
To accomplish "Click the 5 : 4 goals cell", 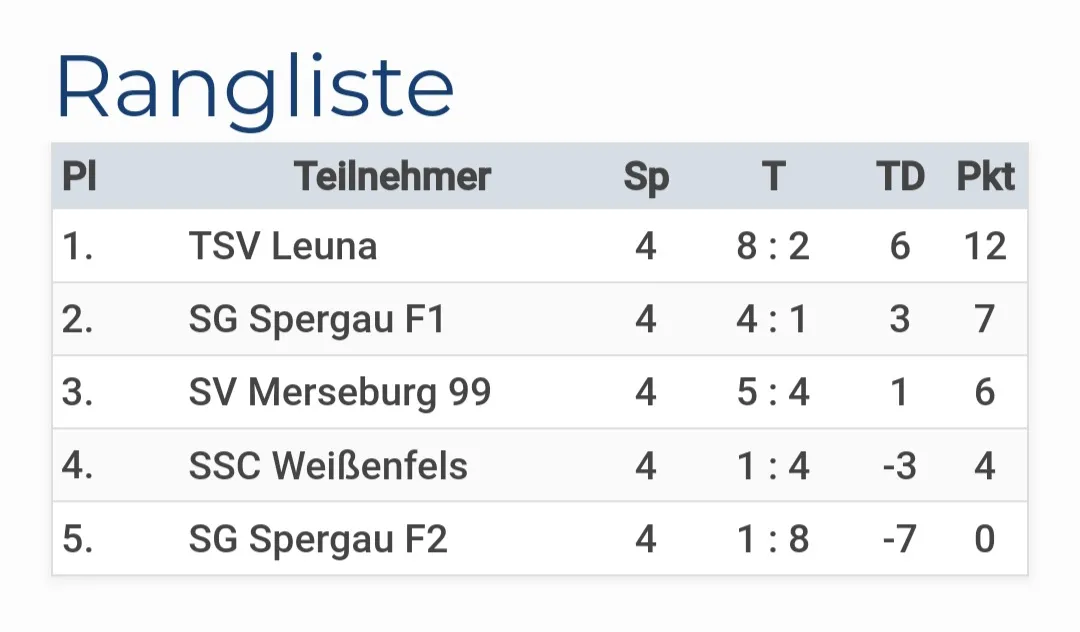I will 773,392.
